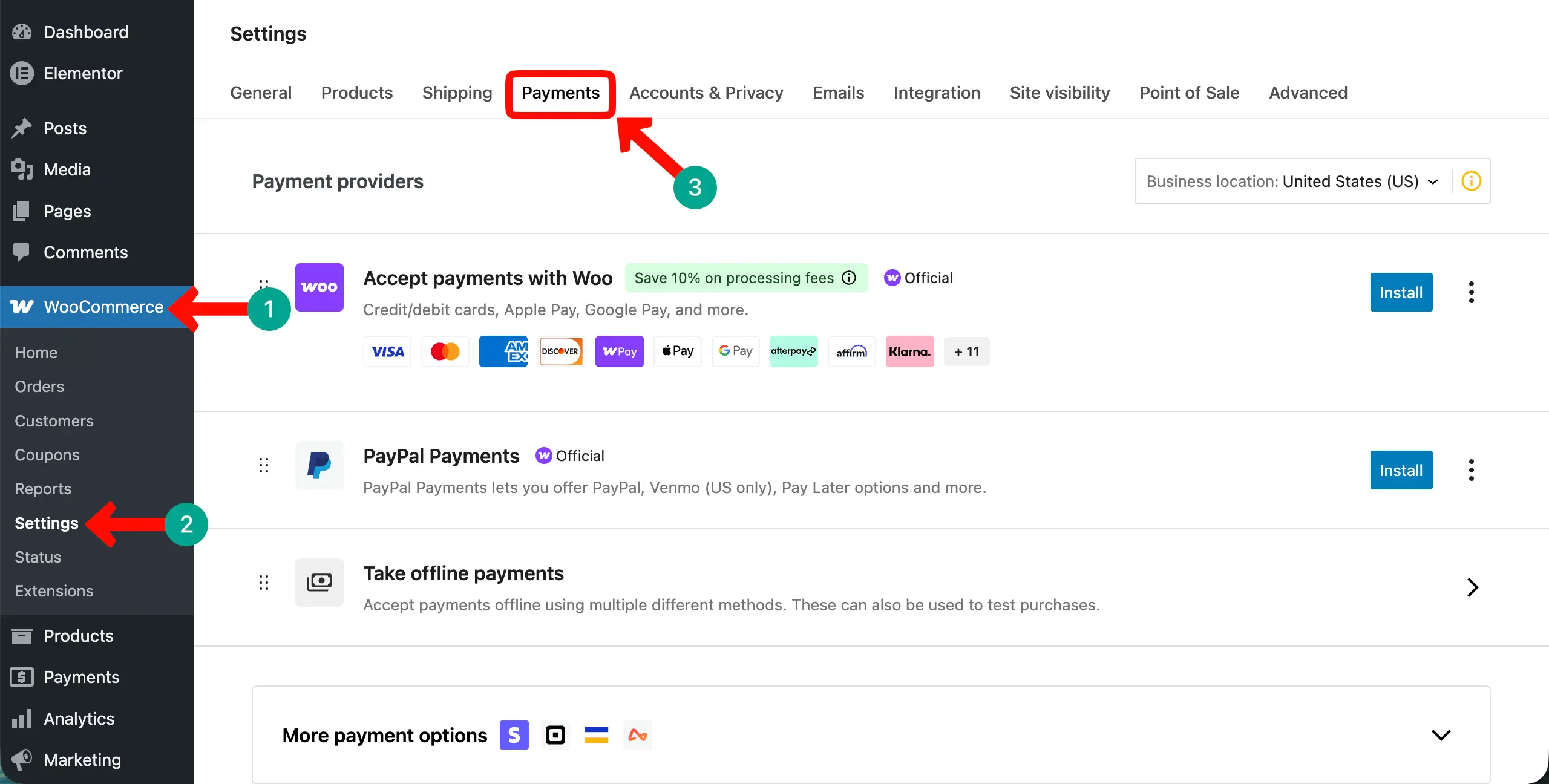Open Business location dropdown

pyautogui.click(x=1292, y=181)
